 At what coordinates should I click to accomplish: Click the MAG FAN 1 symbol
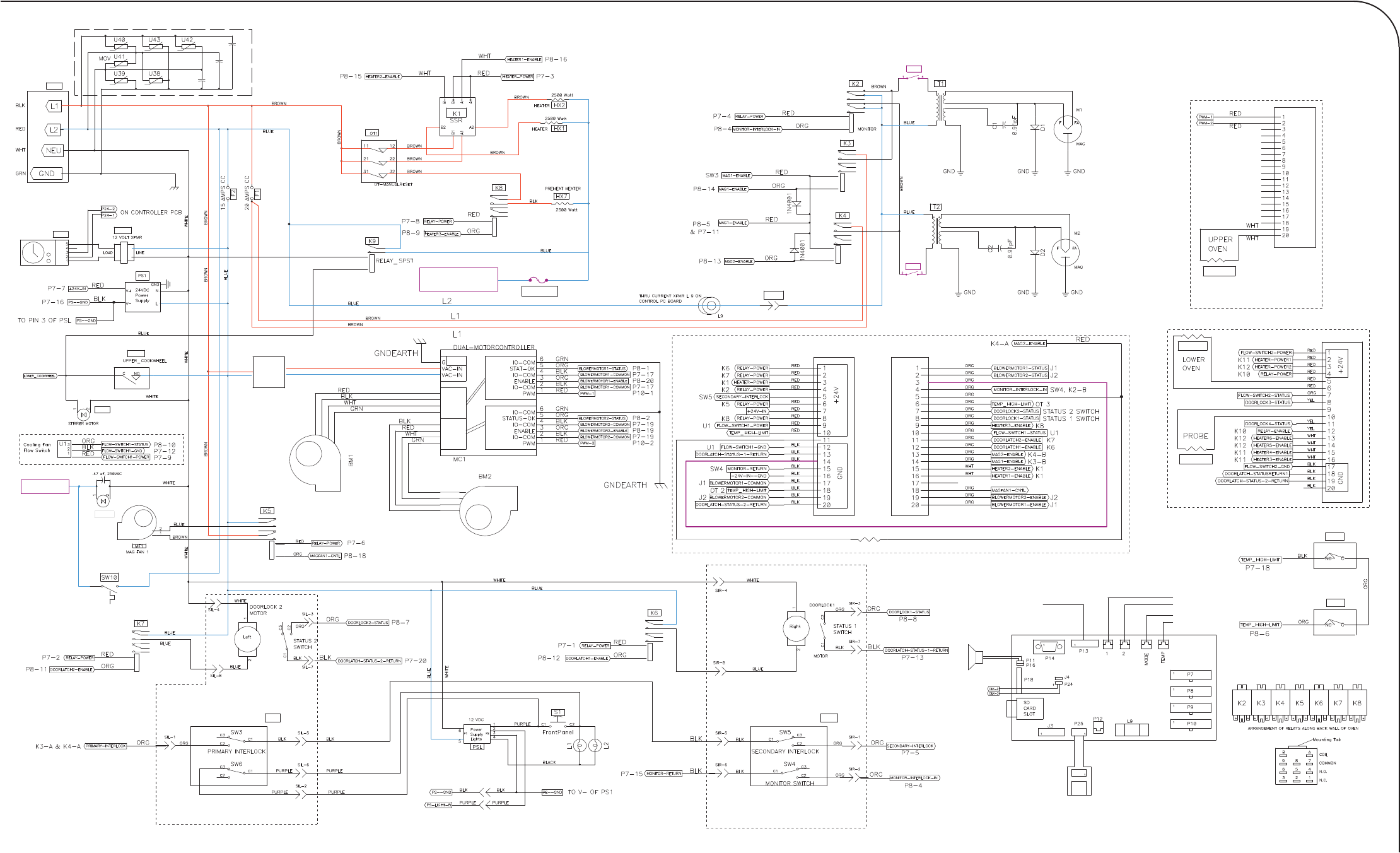[137, 522]
